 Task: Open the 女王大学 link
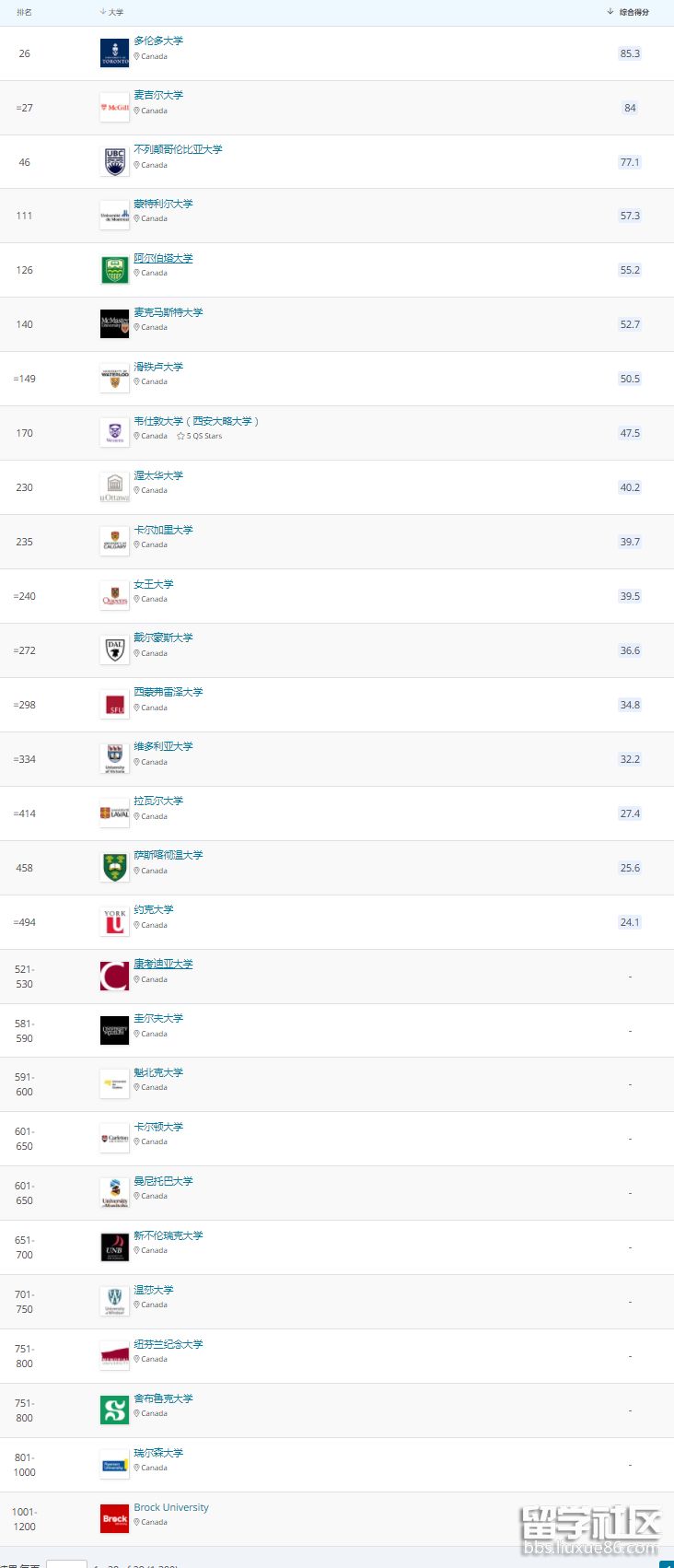pos(154,584)
